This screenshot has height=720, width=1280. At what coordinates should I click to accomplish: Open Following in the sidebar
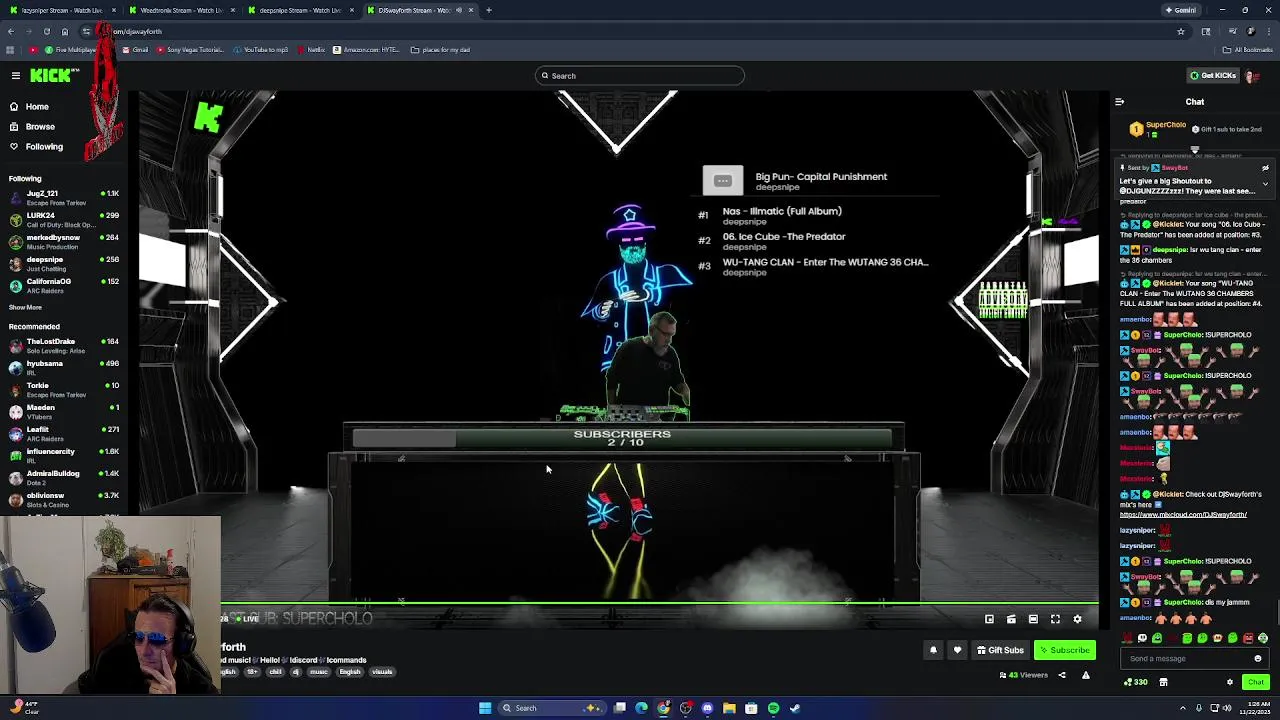coord(44,147)
